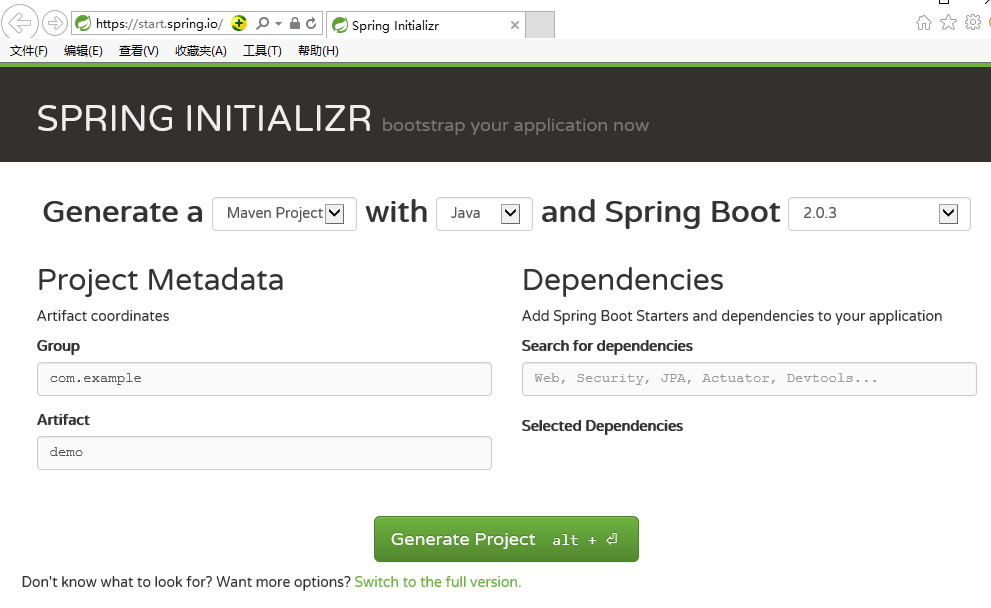Open the 收藏夹(A) menu
Image resolution: width=991 pixels, height=608 pixels.
click(x=200, y=51)
